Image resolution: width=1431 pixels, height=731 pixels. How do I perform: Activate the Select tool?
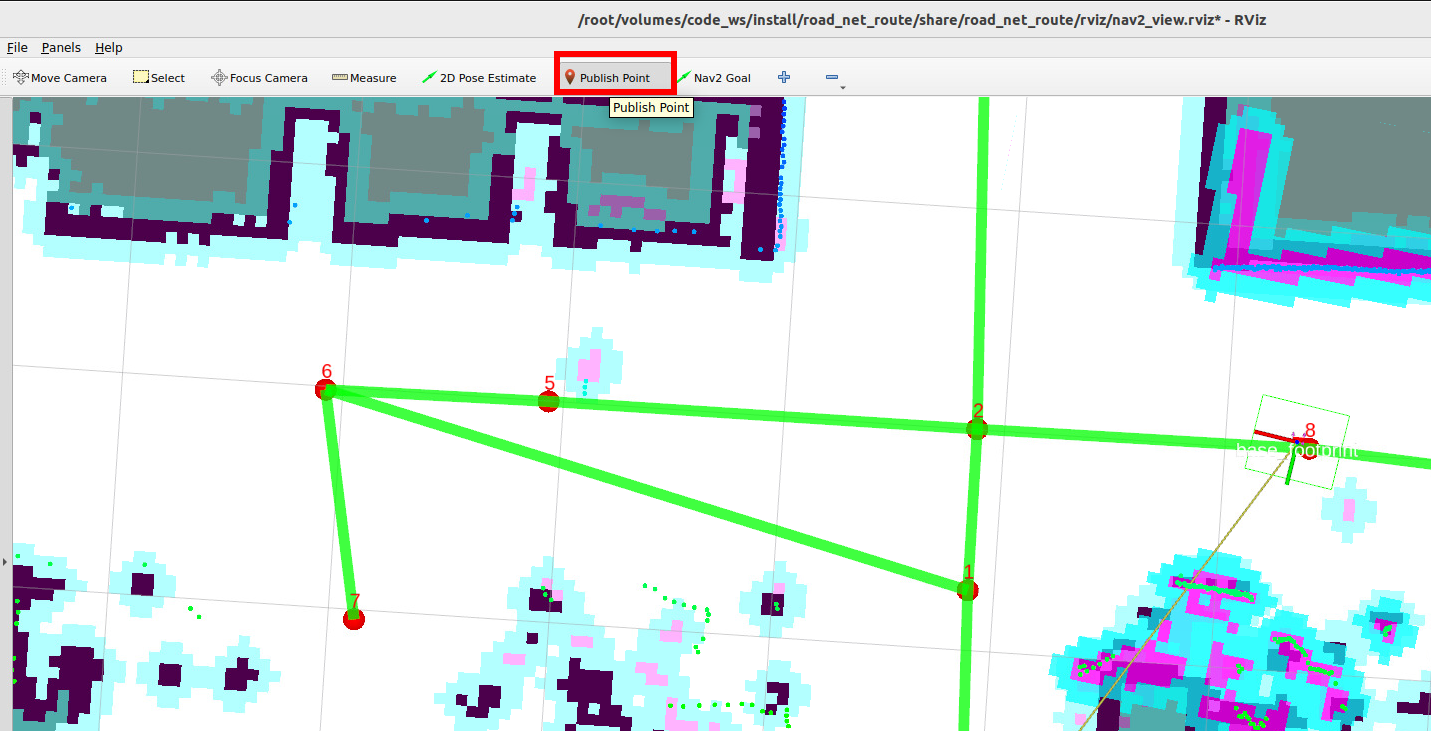click(x=159, y=78)
